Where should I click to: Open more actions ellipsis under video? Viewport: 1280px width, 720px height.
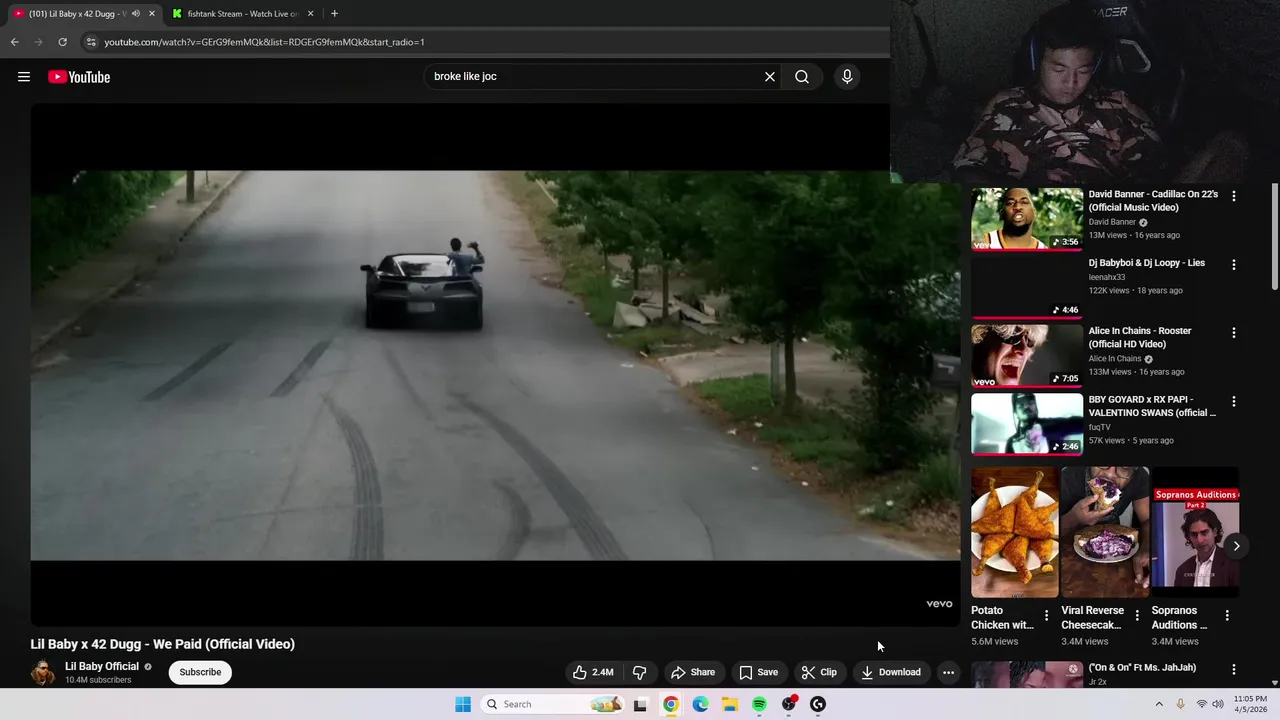point(948,672)
